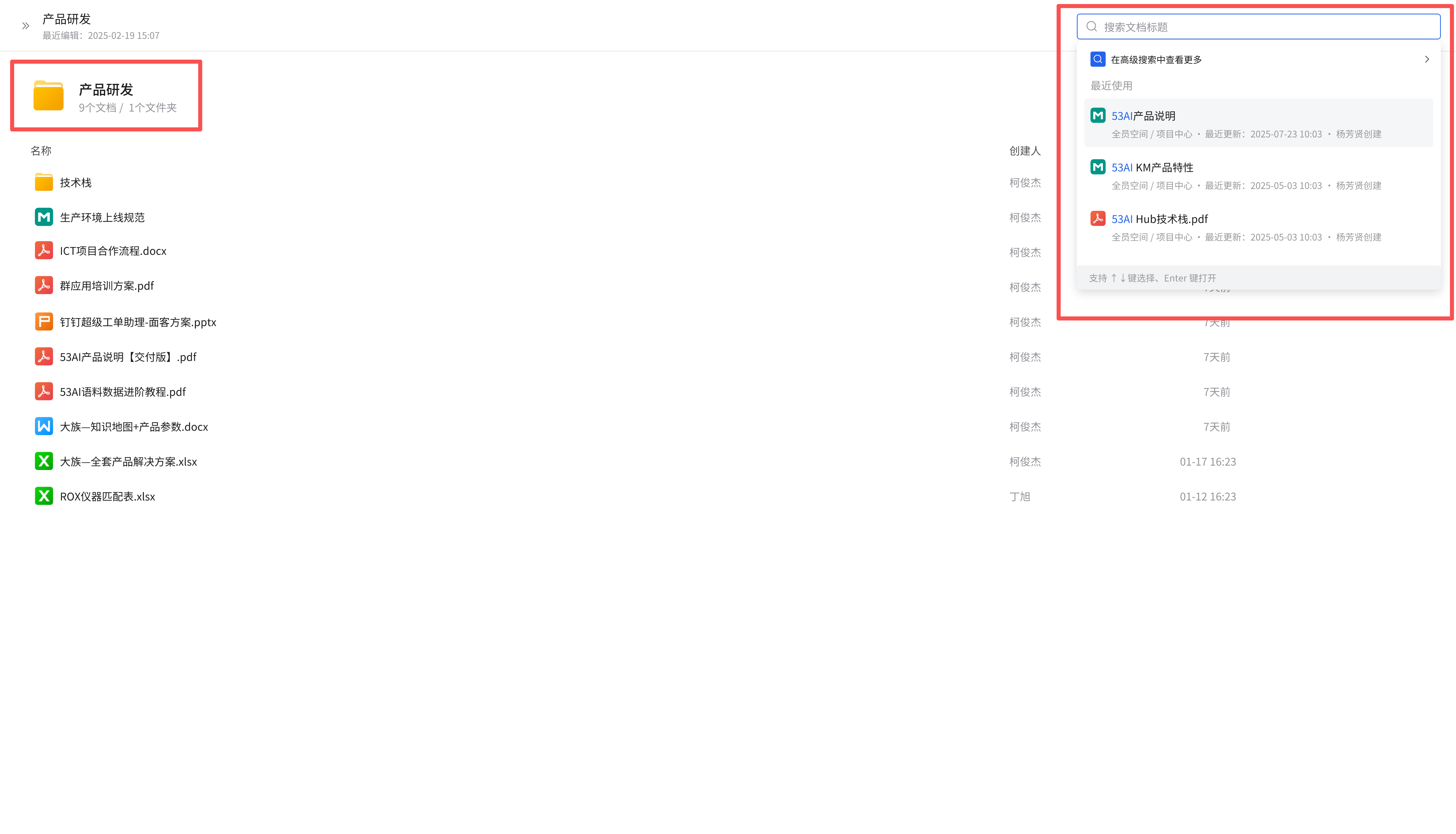Screen dimensions: 1456x834
Task: Open 53AI语料数据进阶教程.pdf
Action: point(123,392)
